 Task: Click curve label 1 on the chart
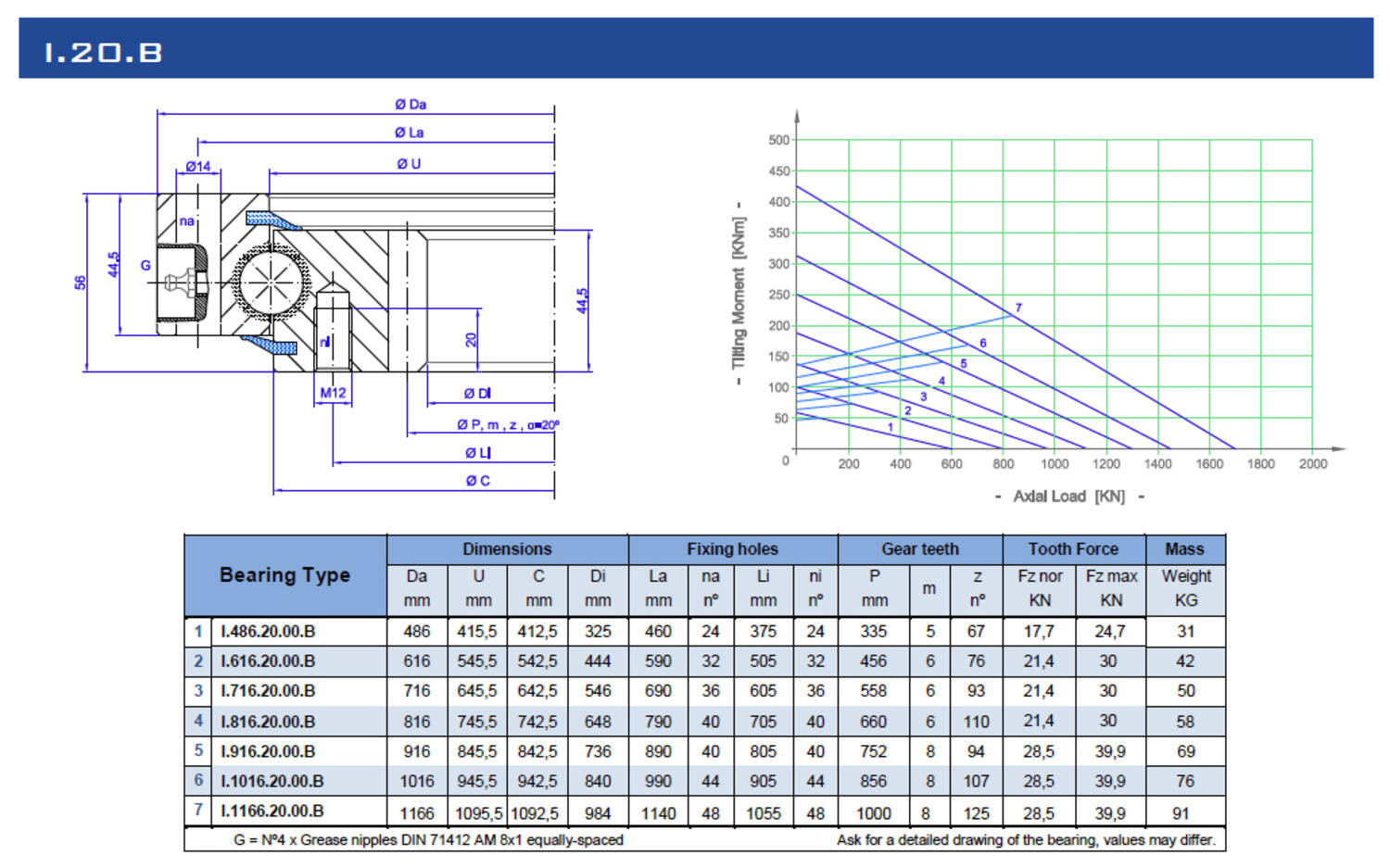tap(891, 427)
